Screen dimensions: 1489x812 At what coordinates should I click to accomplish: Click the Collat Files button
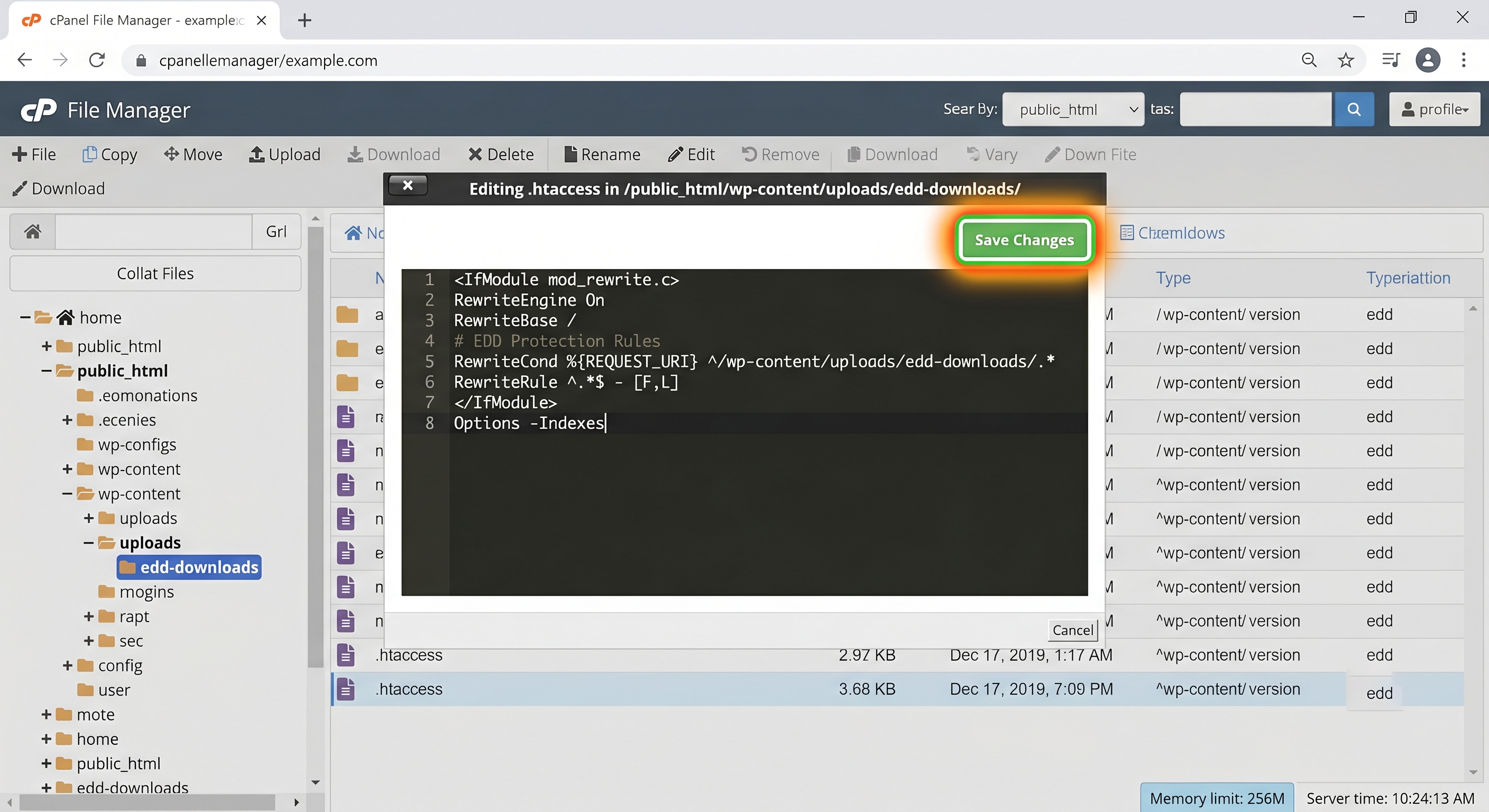155,273
